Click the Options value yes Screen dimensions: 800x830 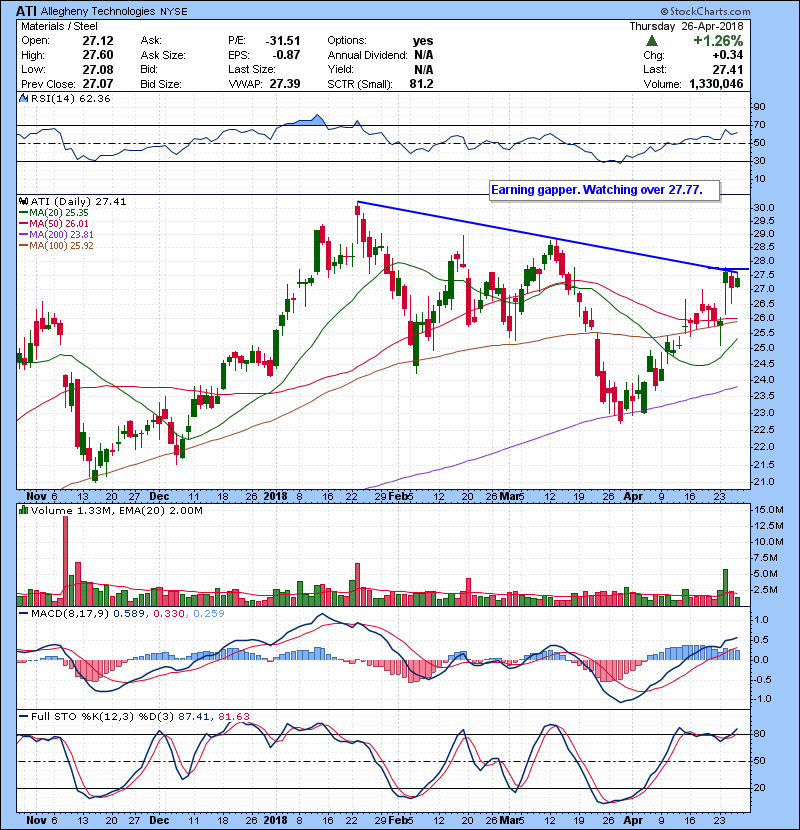pyautogui.click(x=423, y=41)
